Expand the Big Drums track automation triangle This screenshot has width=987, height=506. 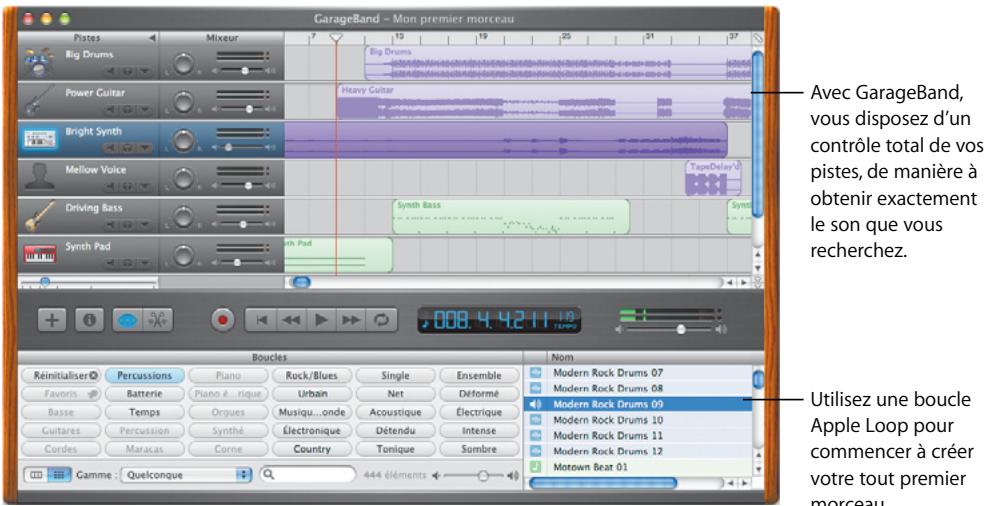click(x=144, y=71)
